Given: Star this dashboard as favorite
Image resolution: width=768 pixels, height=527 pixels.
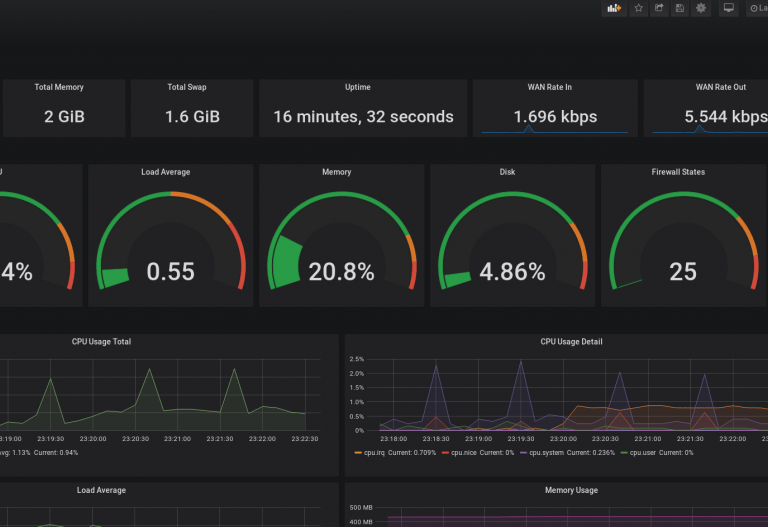Looking at the screenshot, I should [638, 8].
